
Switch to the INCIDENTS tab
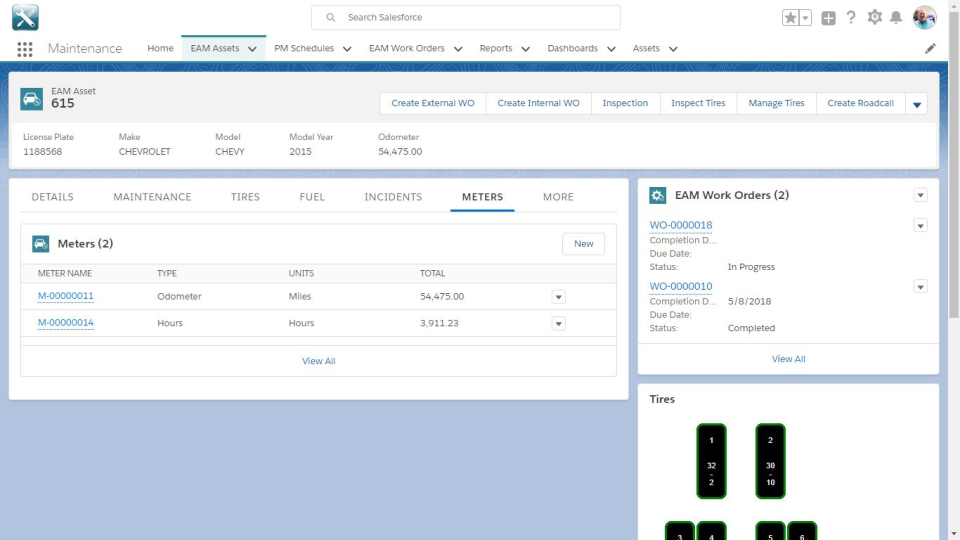coord(393,197)
